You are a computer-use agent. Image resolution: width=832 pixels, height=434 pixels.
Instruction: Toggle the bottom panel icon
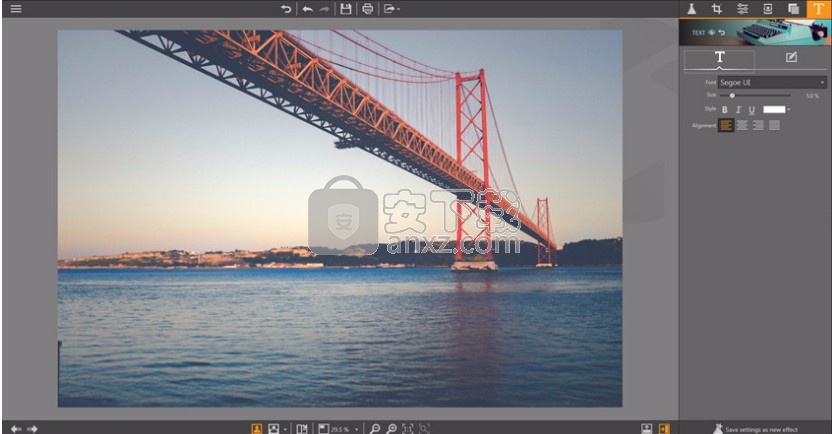point(646,429)
